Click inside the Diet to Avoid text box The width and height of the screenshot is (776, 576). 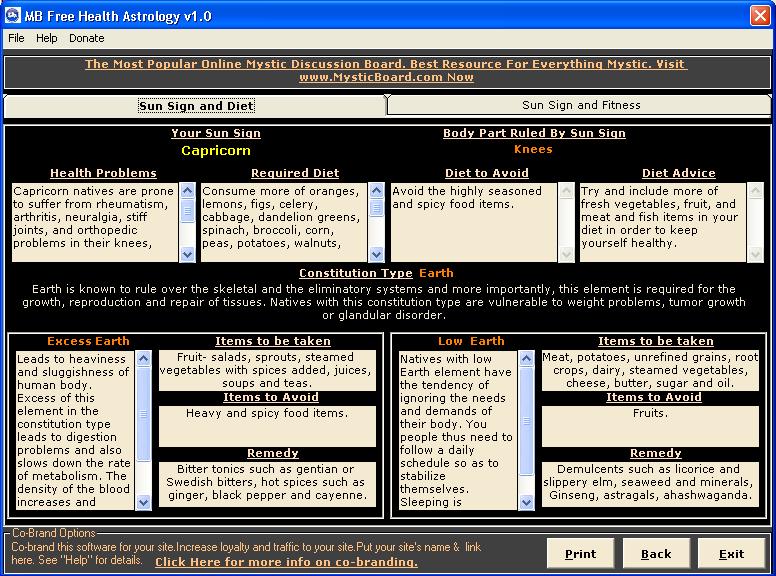click(474, 222)
